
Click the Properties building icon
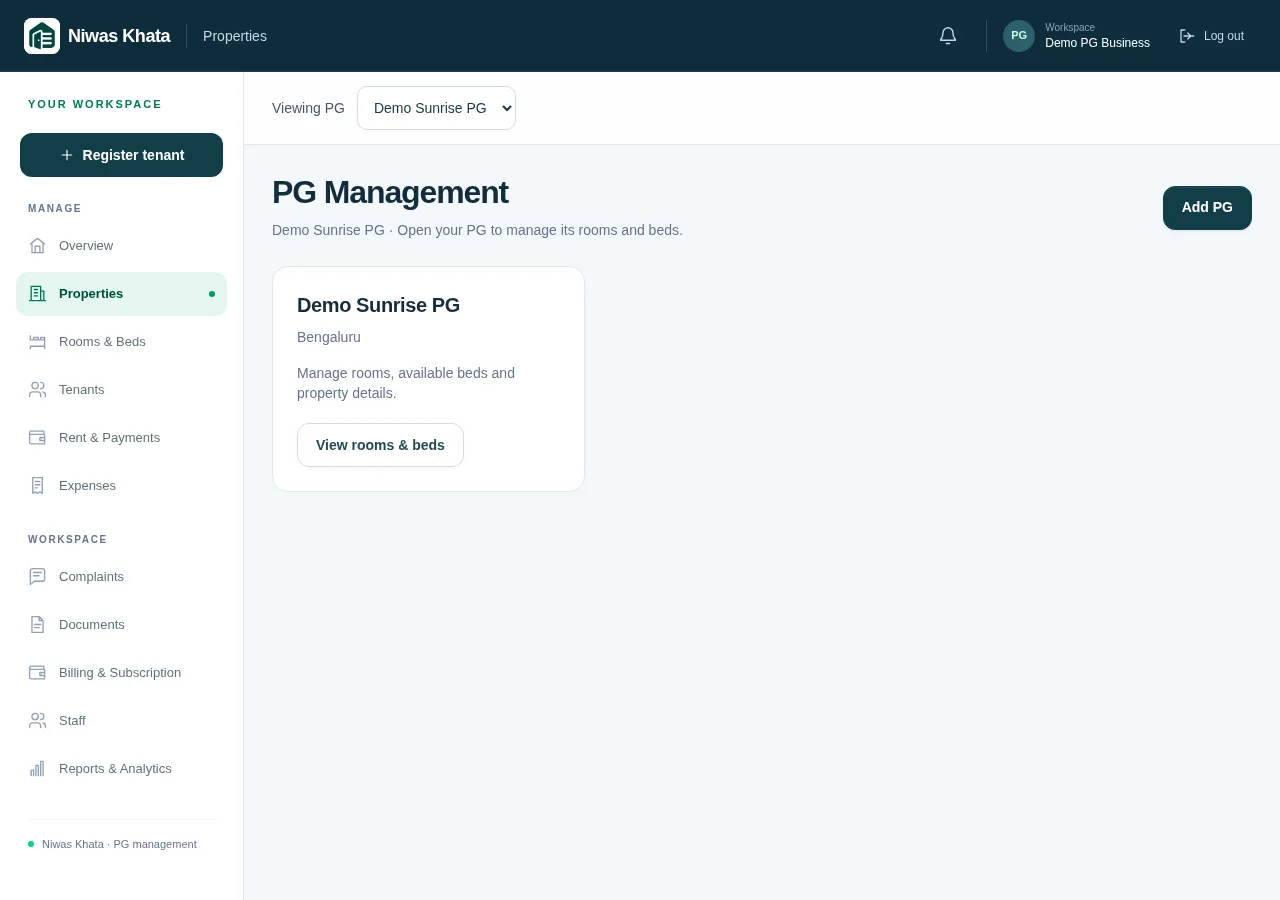tap(37, 293)
